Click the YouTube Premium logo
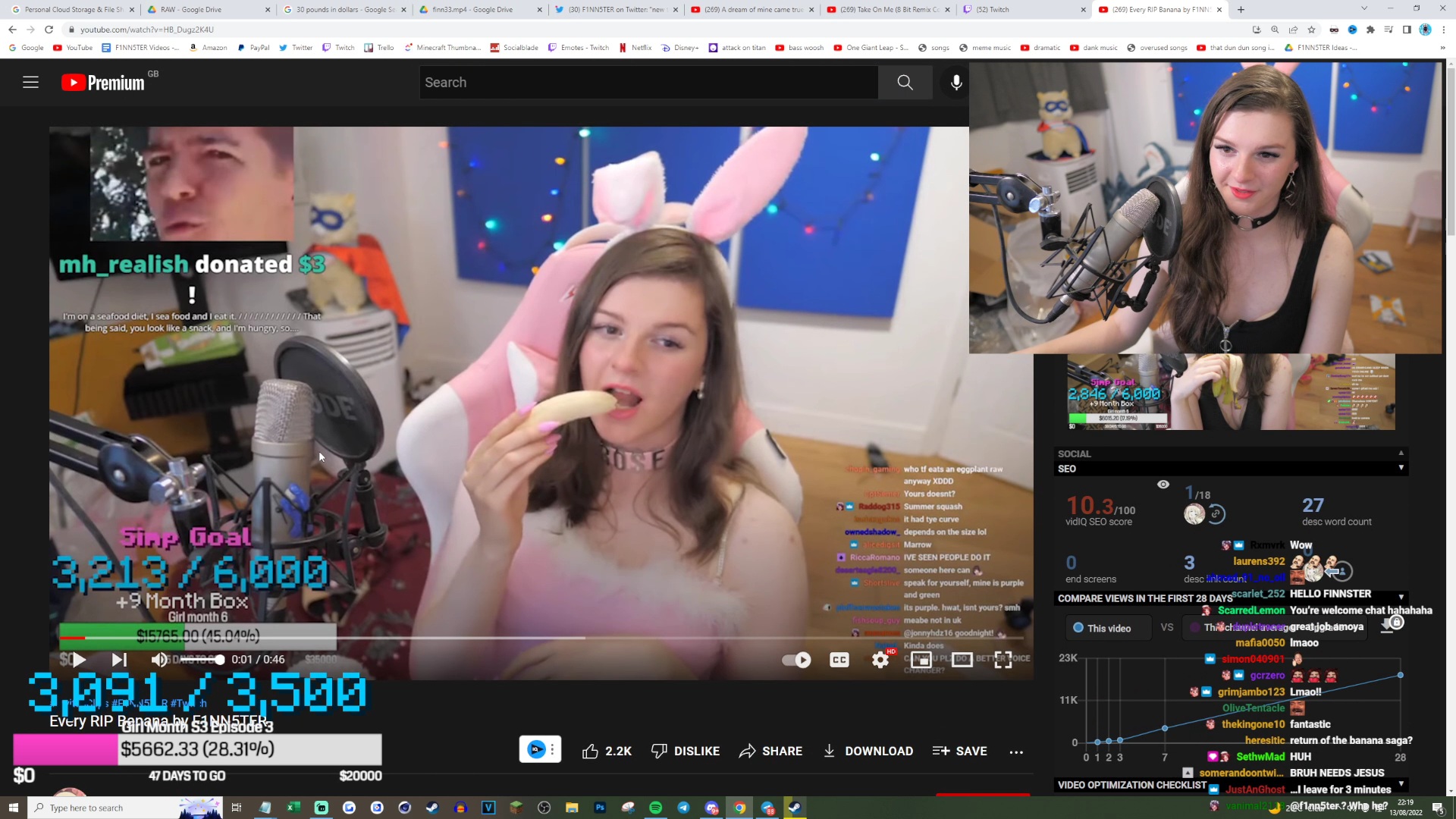Viewport: 1456px width, 819px height. (102, 83)
